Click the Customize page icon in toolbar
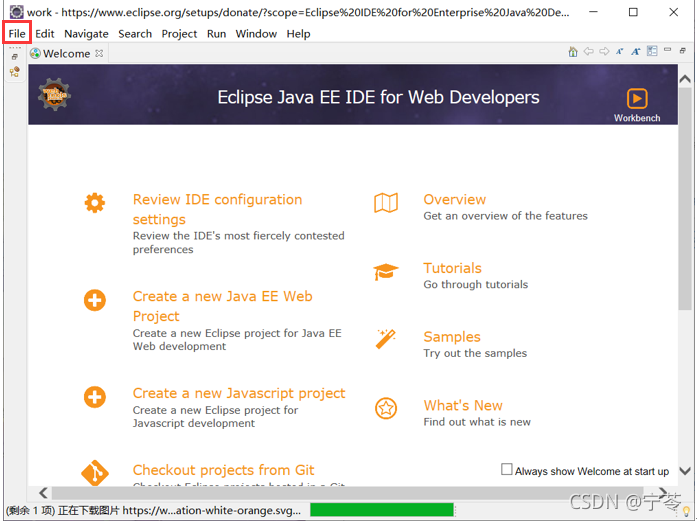Image resolution: width=697 pixels, height=521 pixels. click(x=652, y=51)
